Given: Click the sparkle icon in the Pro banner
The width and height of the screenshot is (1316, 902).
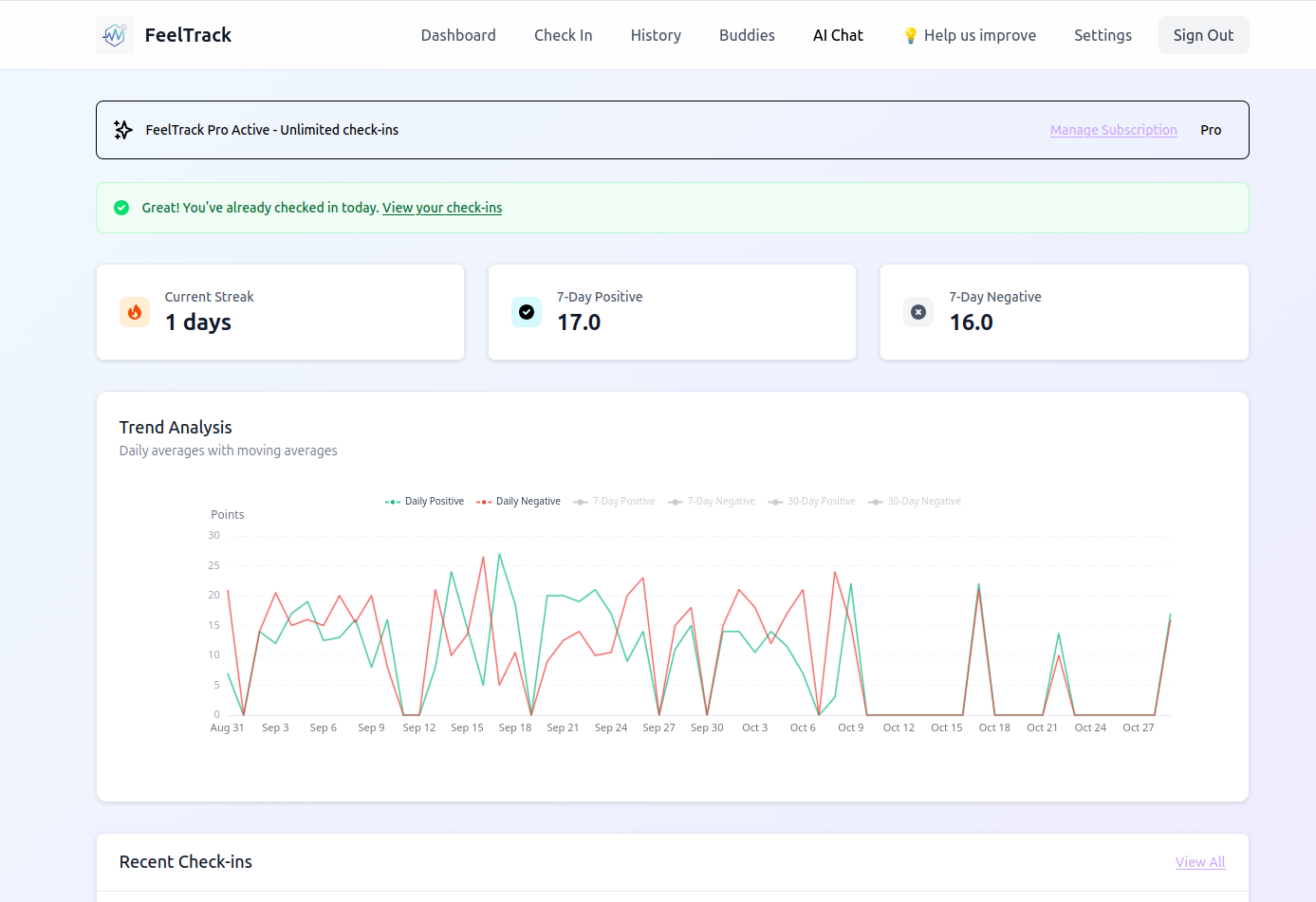Looking at the screenshot, I should pos(123,130).
